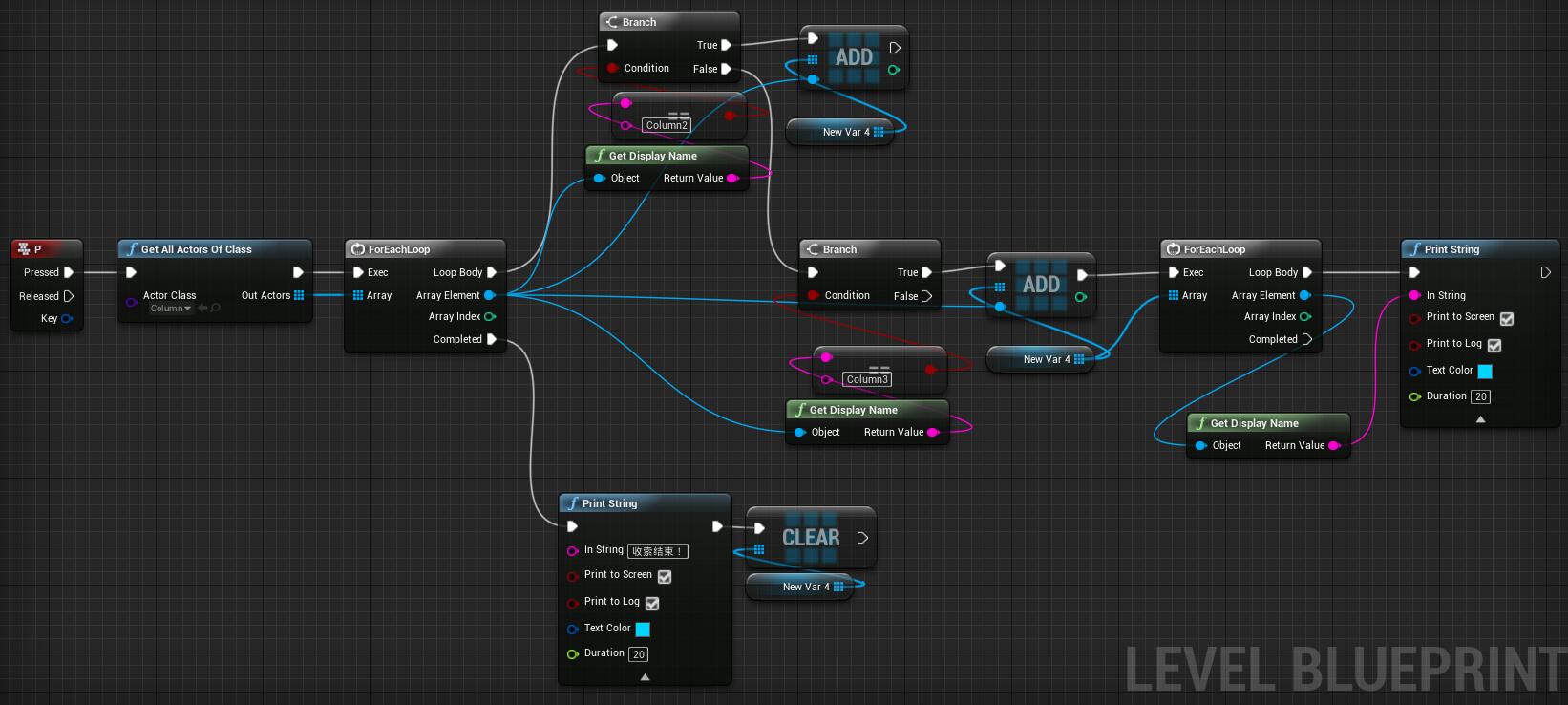
Task: Click Array input pin of ForEachLoop feeding Print String
Action: (x=1174, y=295)
